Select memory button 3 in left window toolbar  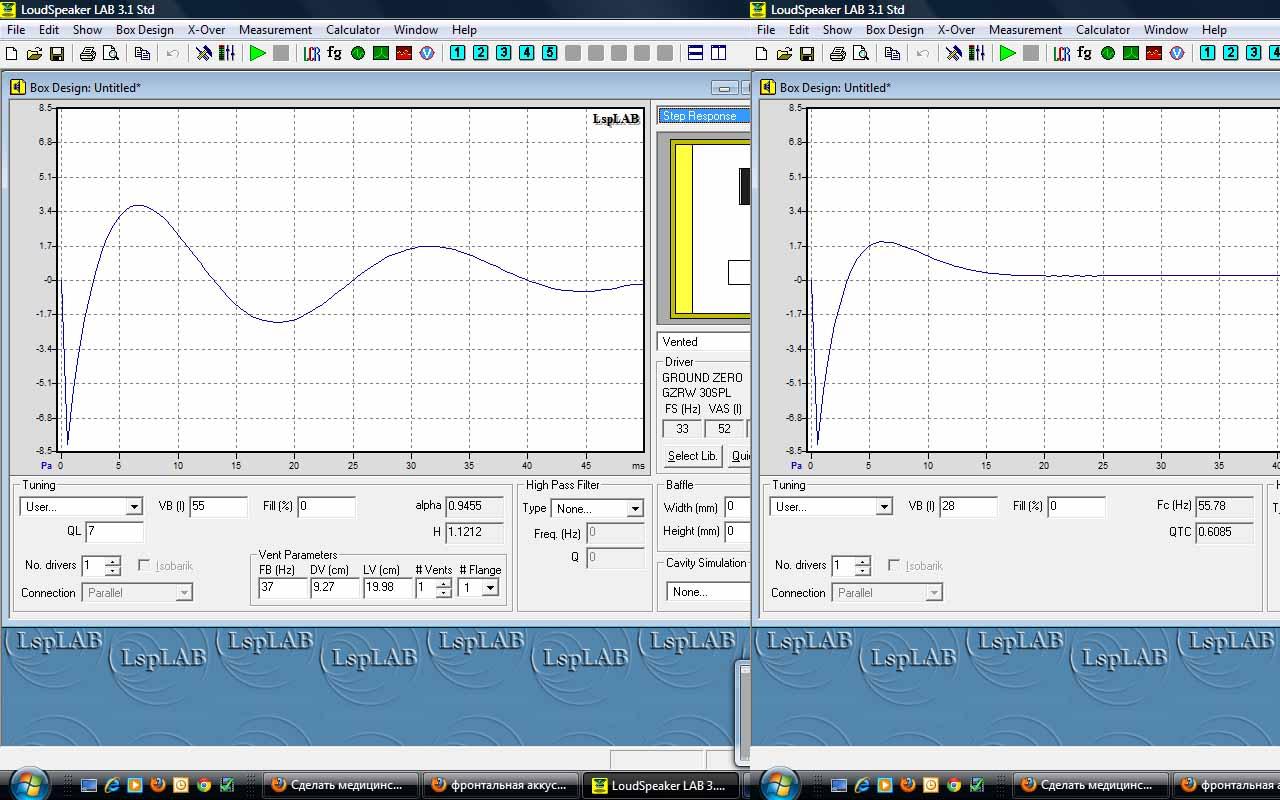click(x=504, y=53)
